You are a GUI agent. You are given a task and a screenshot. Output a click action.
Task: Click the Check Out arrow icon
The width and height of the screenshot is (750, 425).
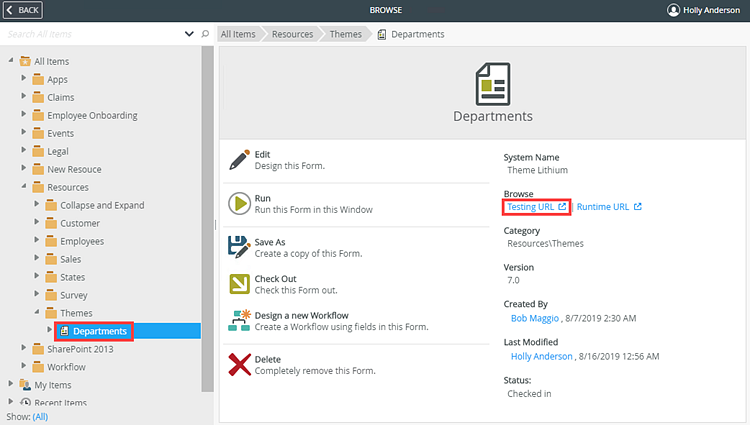(239, 285)
